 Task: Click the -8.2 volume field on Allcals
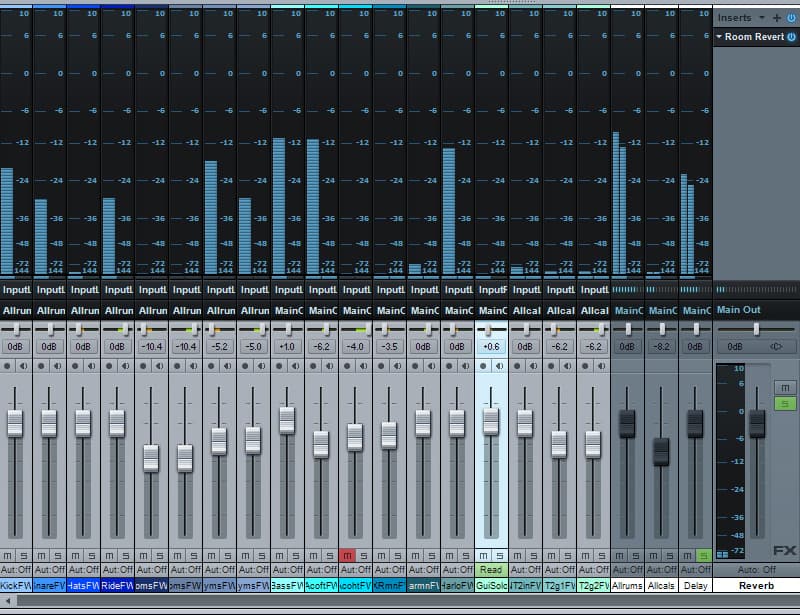tap(661, 347)
